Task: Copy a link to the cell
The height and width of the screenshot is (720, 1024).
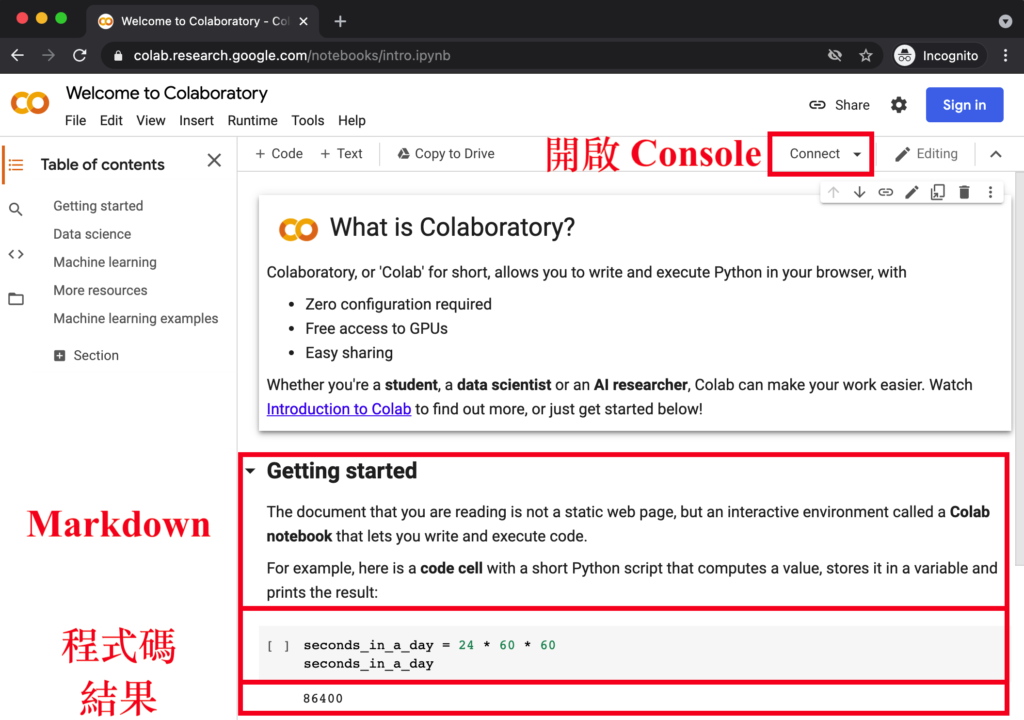Action: click(885, 191)
